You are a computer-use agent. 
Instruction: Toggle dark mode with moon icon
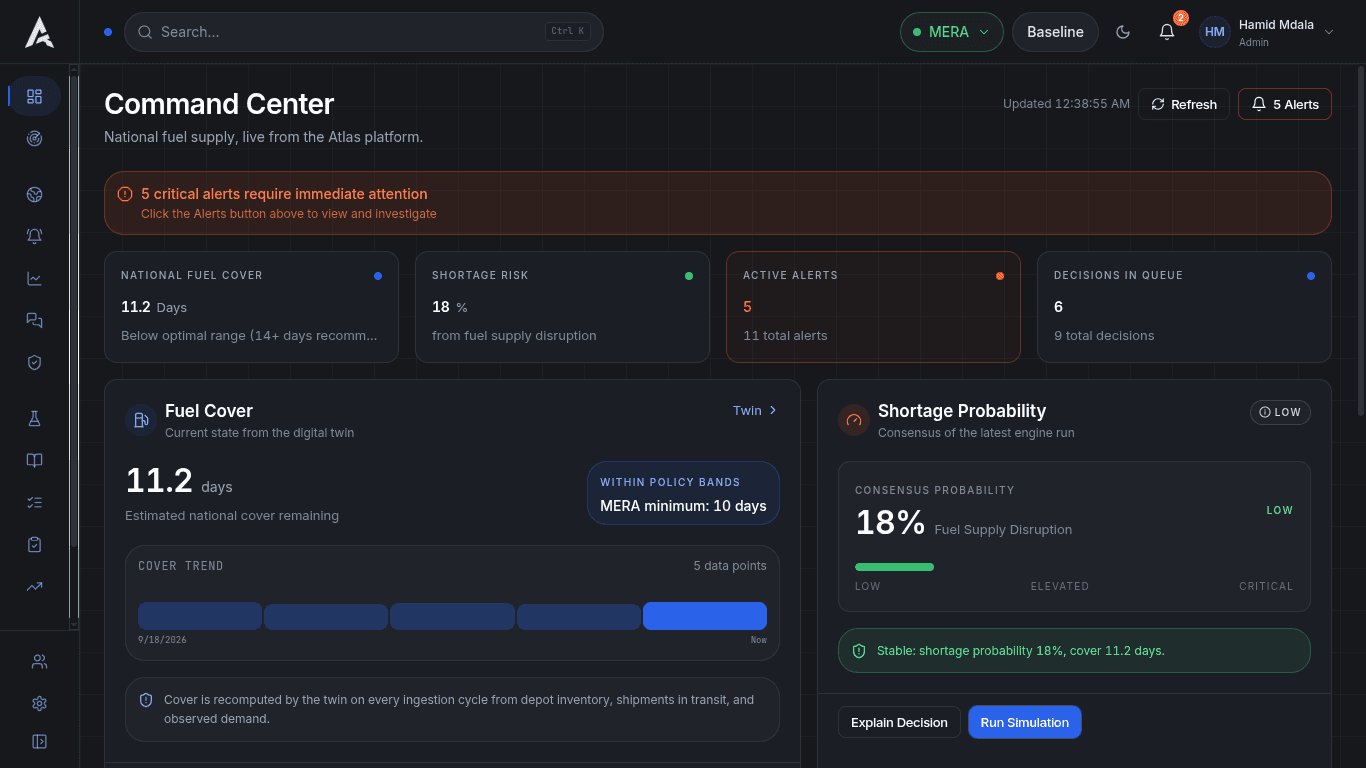point(1122,32)
